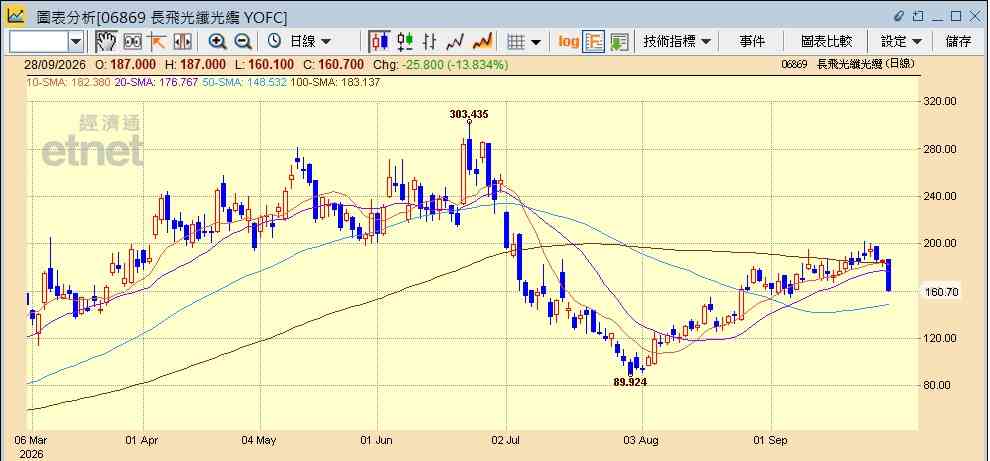Toggle logarithmic price scale
Screen dimensions: 990x461
568,42
